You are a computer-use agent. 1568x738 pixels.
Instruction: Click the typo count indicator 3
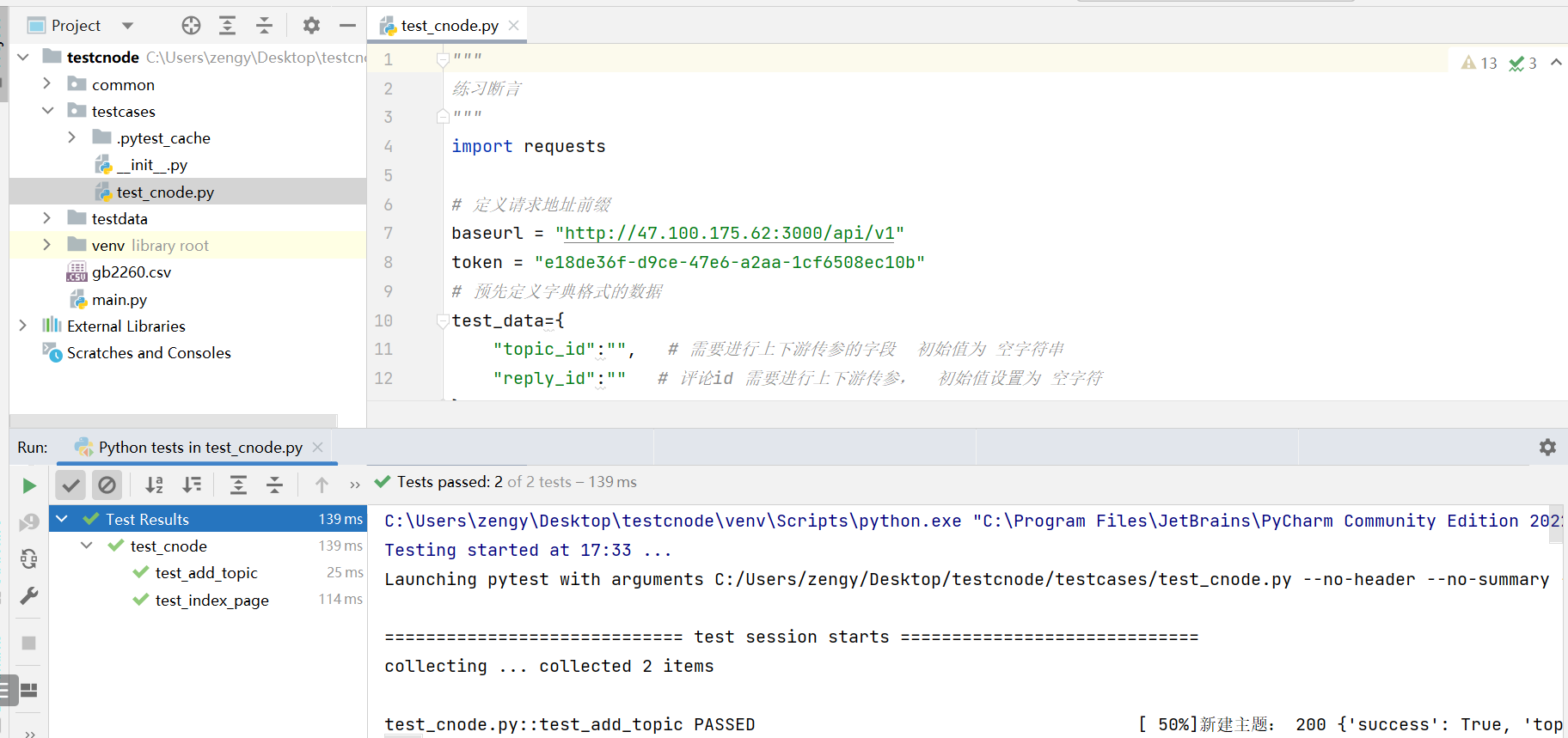(1522, 63)
